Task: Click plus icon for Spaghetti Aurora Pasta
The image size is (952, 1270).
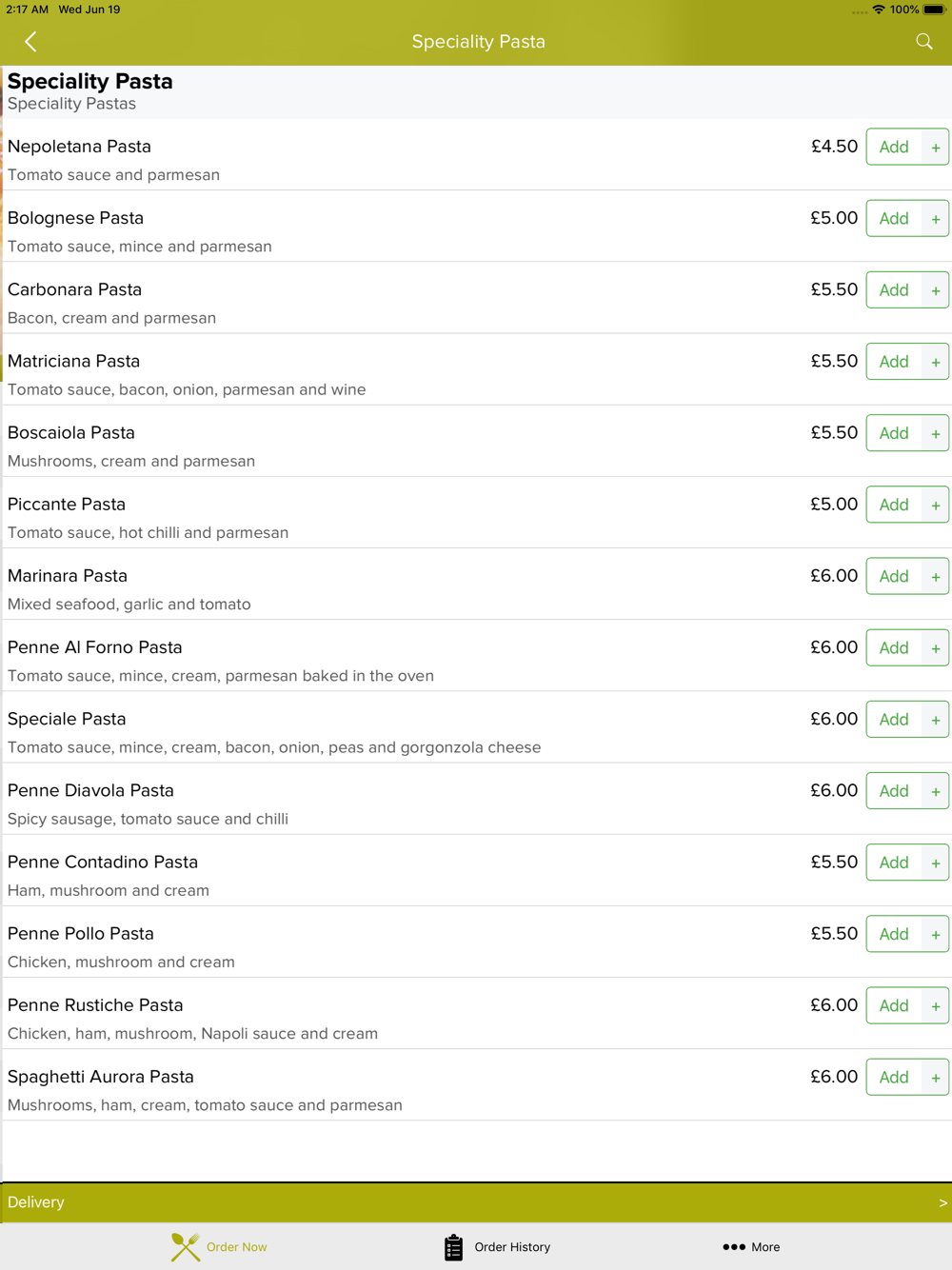Action: 936,1078
